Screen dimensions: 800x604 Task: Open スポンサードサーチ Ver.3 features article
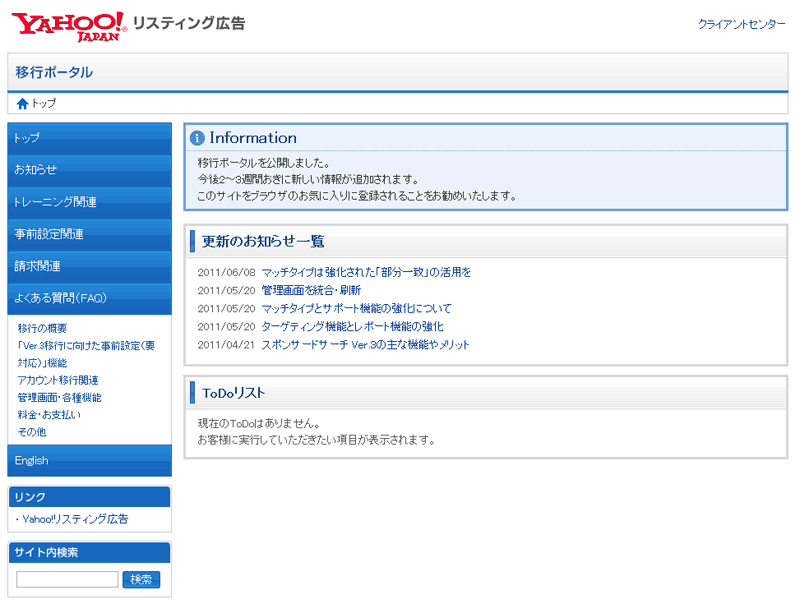(365, 344)
